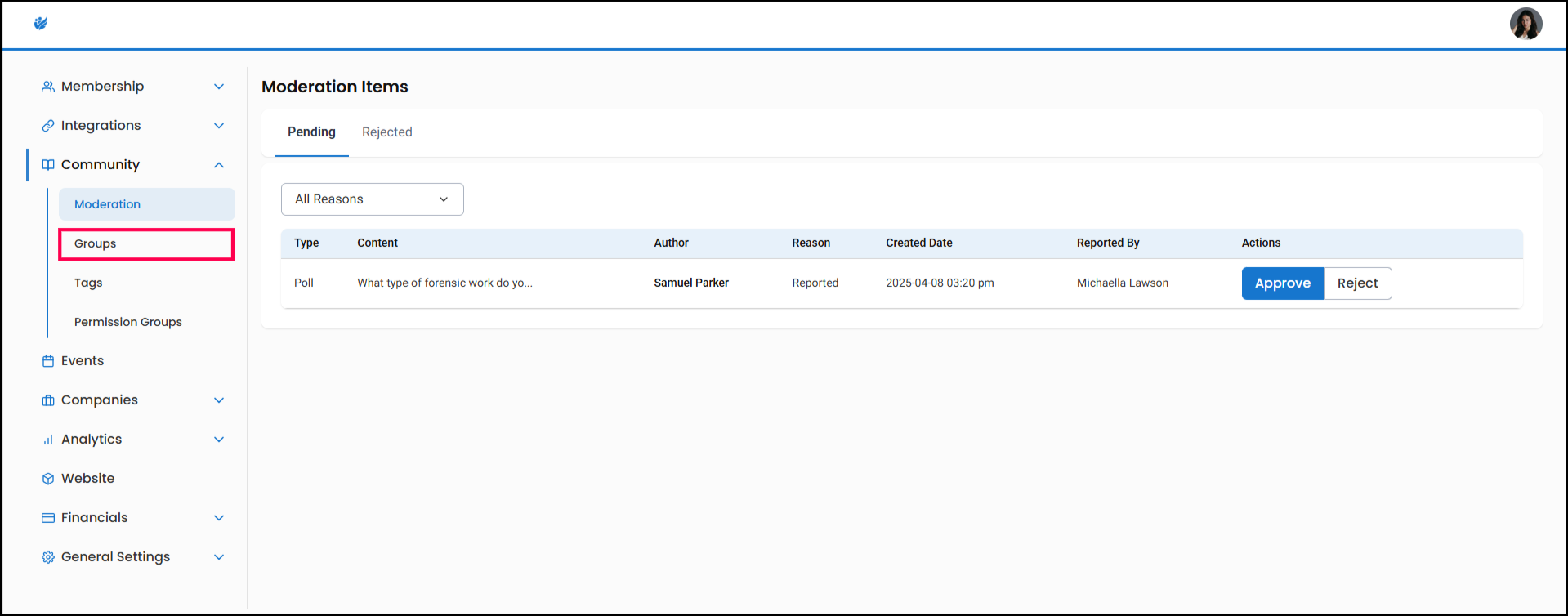Click the Analytics bar chart icon

pyautogui.click(x=48, y=440)
